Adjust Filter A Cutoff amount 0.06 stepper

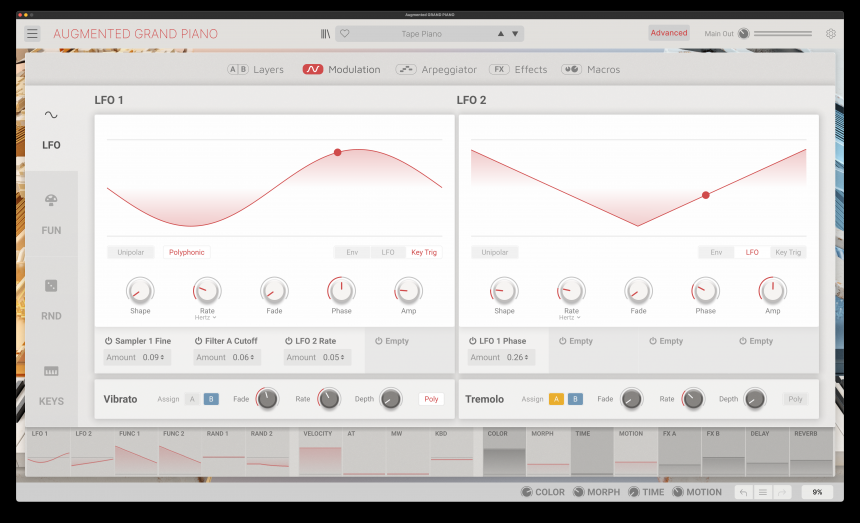(243, 357)
